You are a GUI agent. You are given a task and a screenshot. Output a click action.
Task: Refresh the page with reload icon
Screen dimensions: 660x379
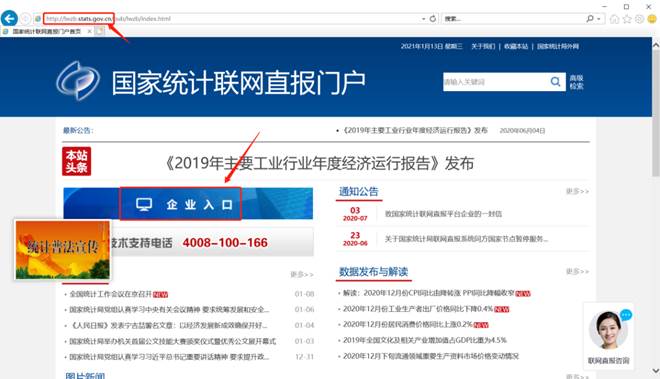433,19
